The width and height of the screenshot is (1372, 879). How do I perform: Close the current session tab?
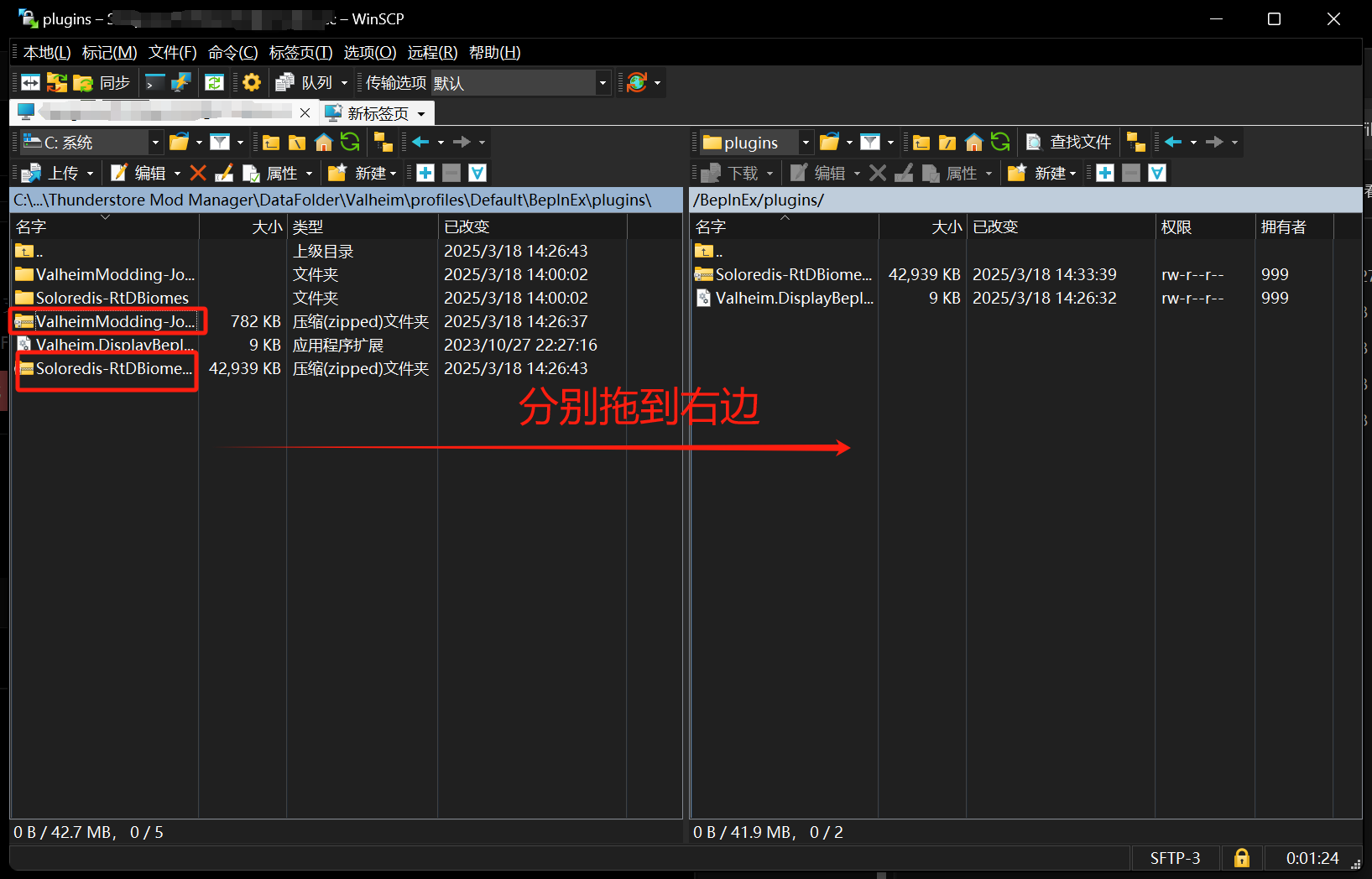tap(305, 113)
